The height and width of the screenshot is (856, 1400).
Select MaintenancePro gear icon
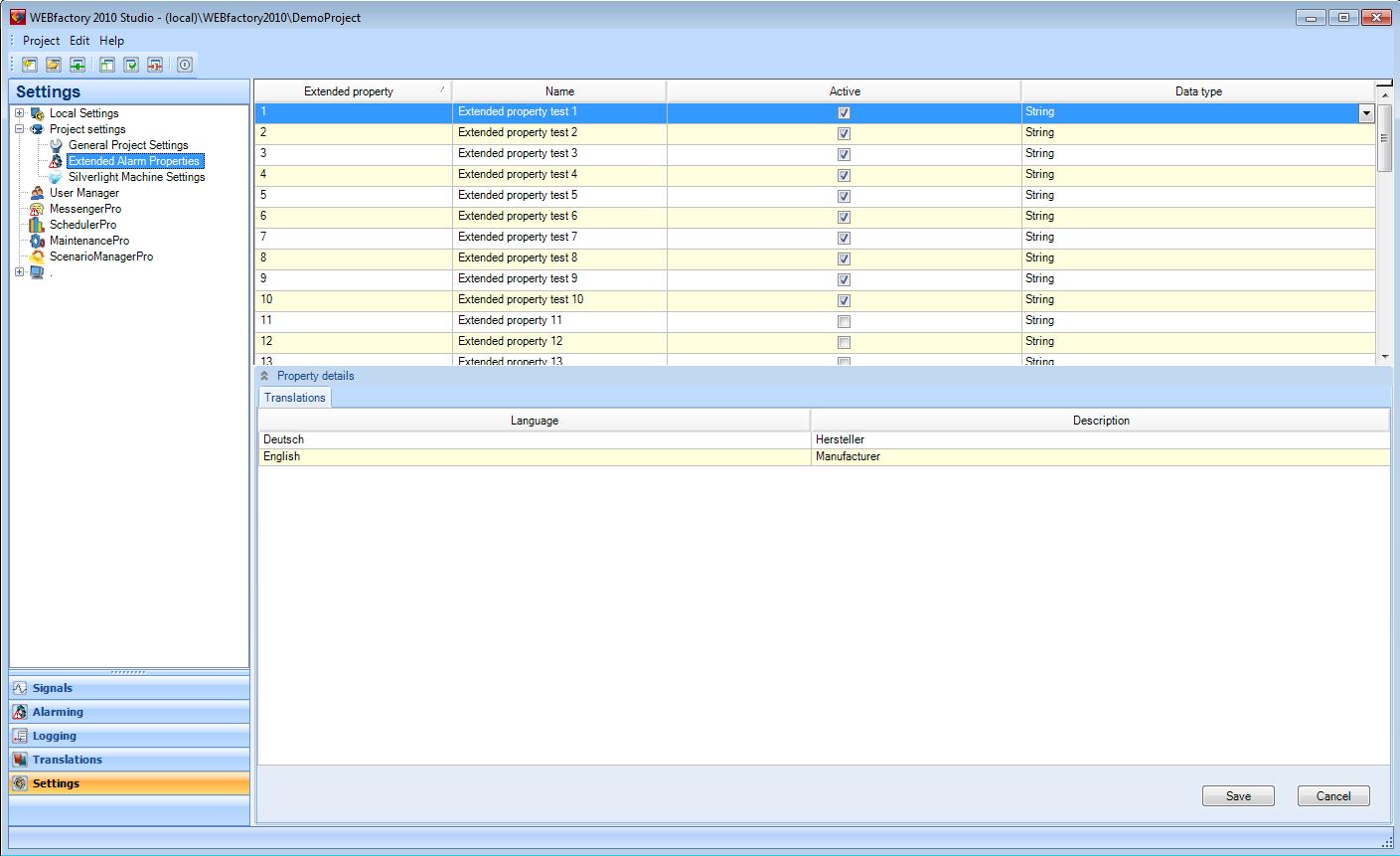[37, 241]
